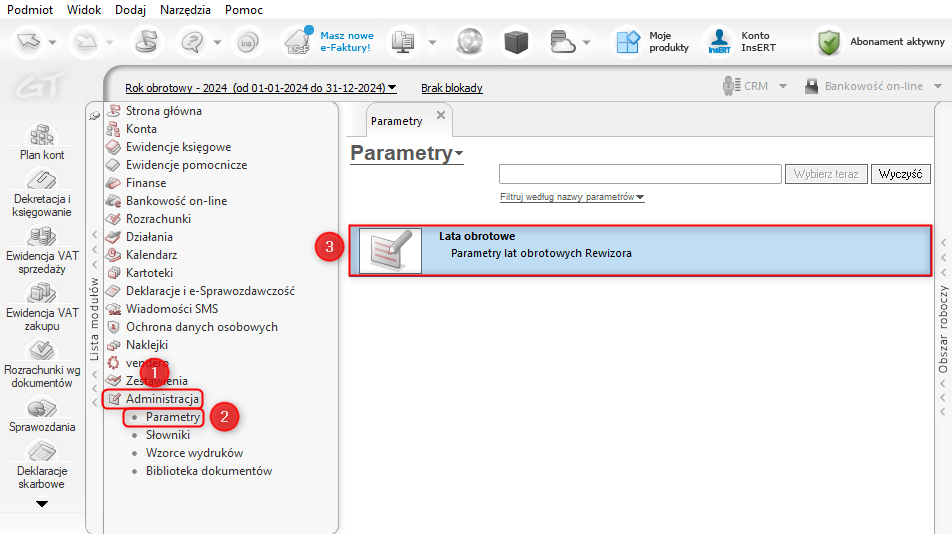This screenshot has height=534, width=952.
Task: Open Plan kont shortcut
Action: [x=42, y=143]
